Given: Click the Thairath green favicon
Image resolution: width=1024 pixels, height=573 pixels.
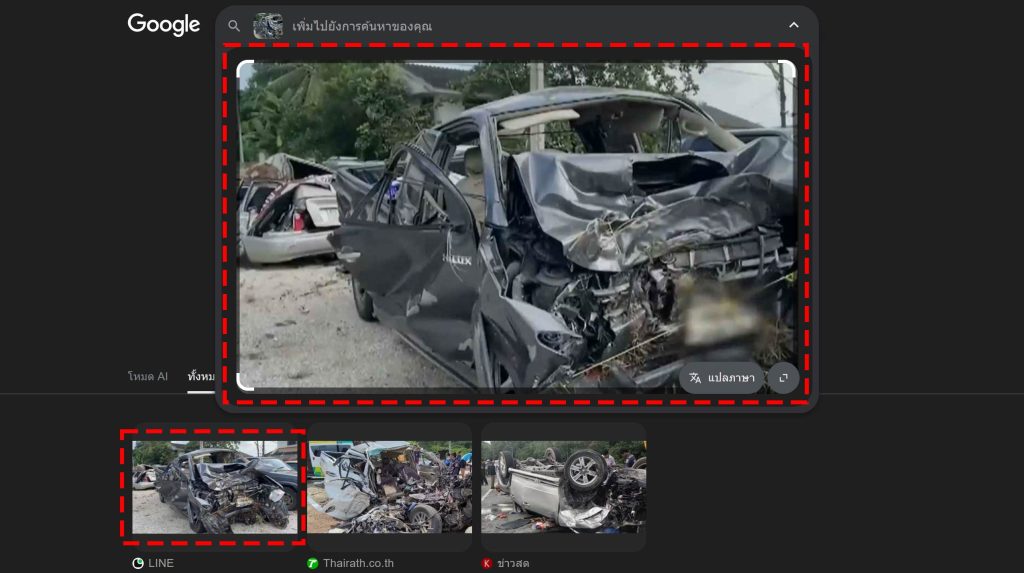Looking at the screenshot, I should [313, 563].
